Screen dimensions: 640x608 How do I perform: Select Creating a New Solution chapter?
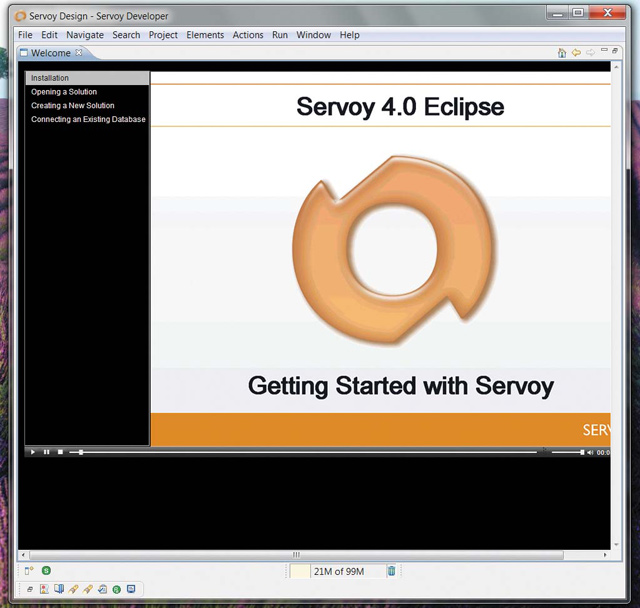pos(73,106)
